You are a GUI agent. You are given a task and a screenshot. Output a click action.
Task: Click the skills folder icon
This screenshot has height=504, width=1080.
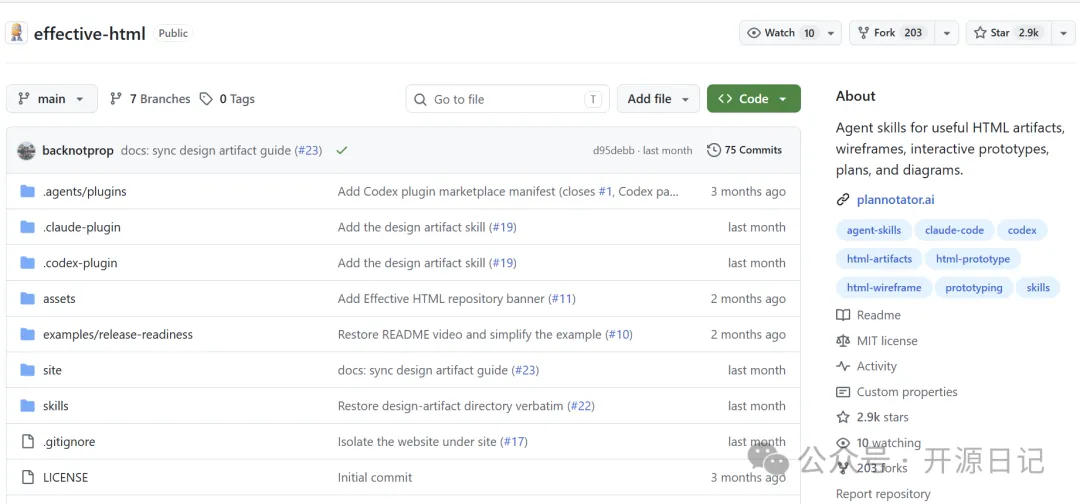click(x=28, y=406)
